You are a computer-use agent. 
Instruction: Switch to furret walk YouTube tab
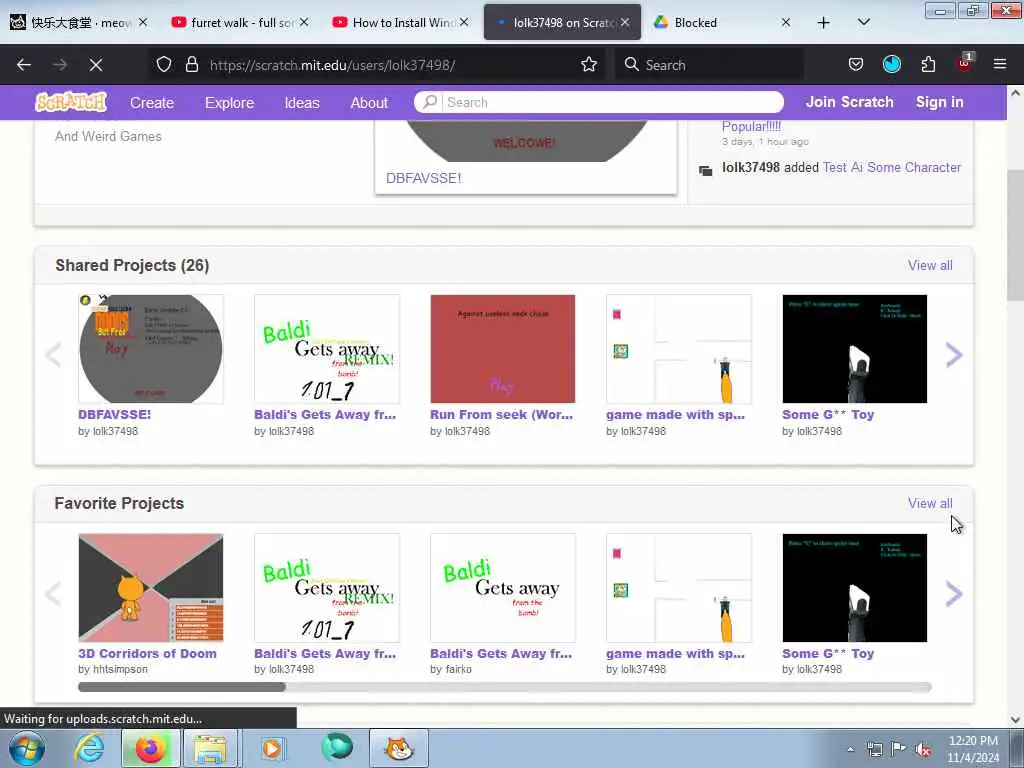click(239, 23)
